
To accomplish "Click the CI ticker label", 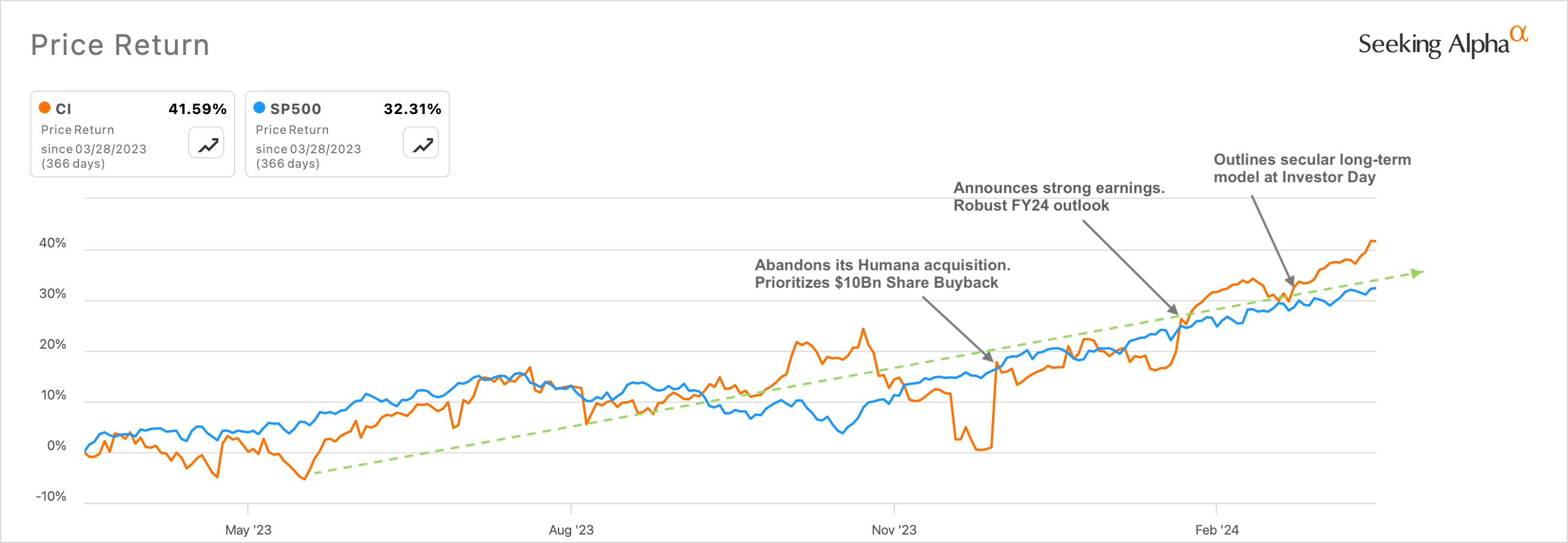I will [x=63, y=109].
